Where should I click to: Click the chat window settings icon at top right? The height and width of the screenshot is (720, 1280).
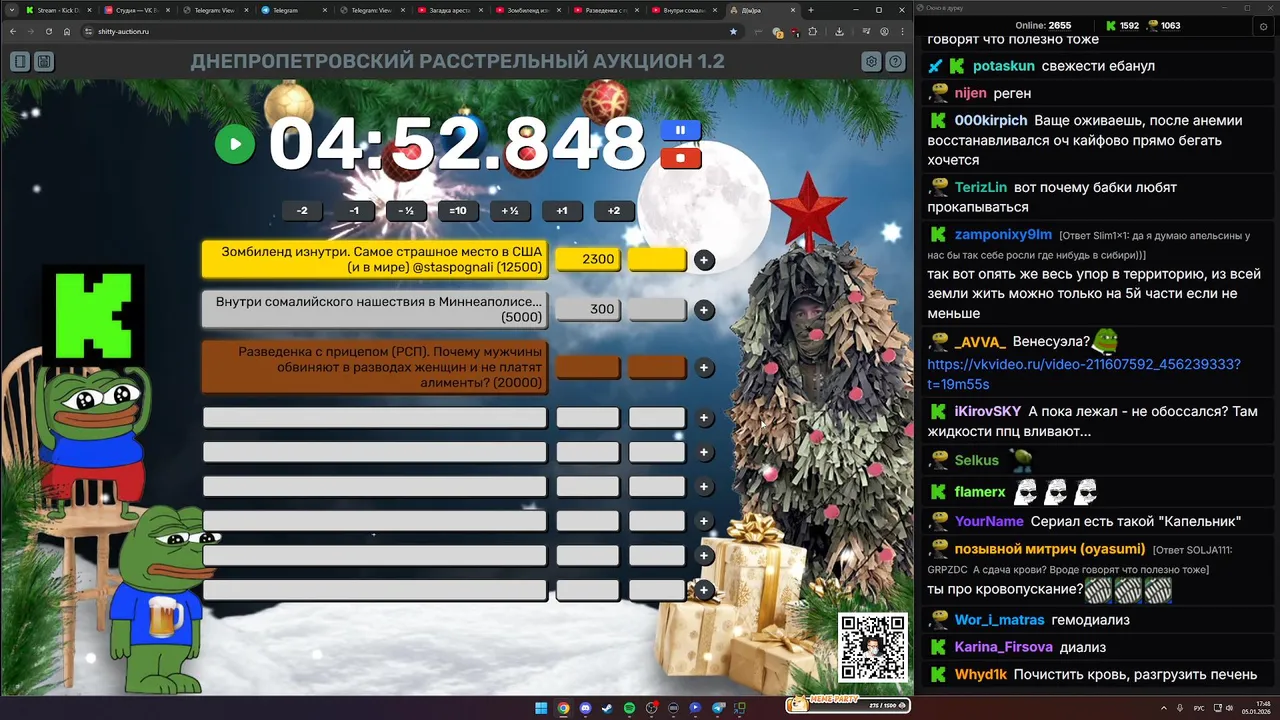click(x=1264, y=26)
